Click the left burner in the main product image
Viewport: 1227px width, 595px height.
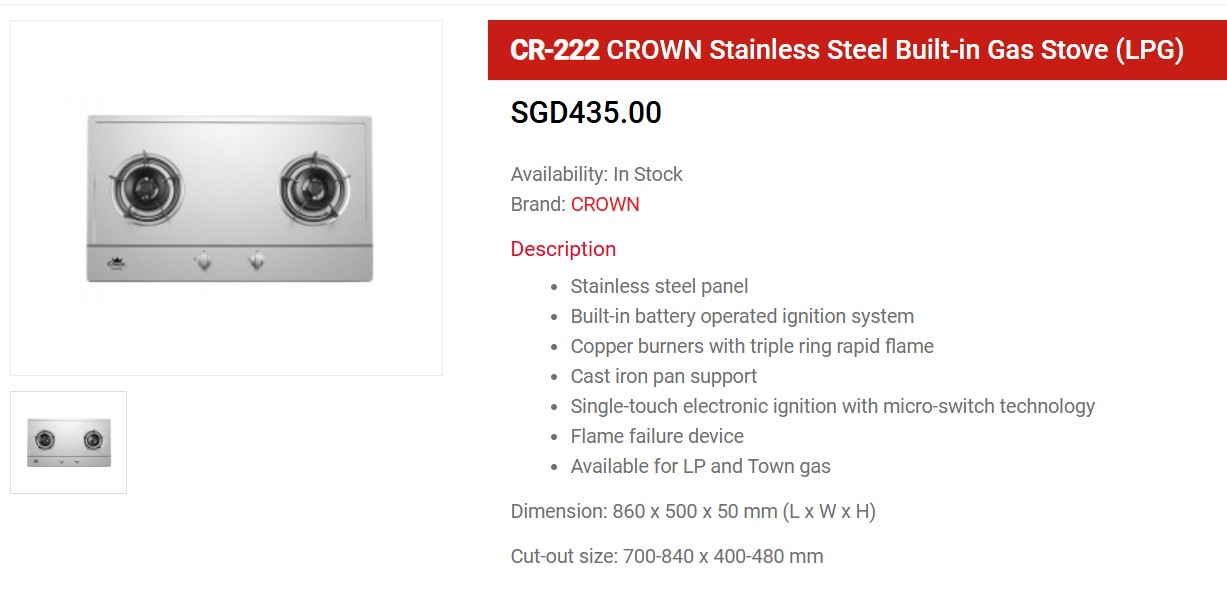pos(147,187)
